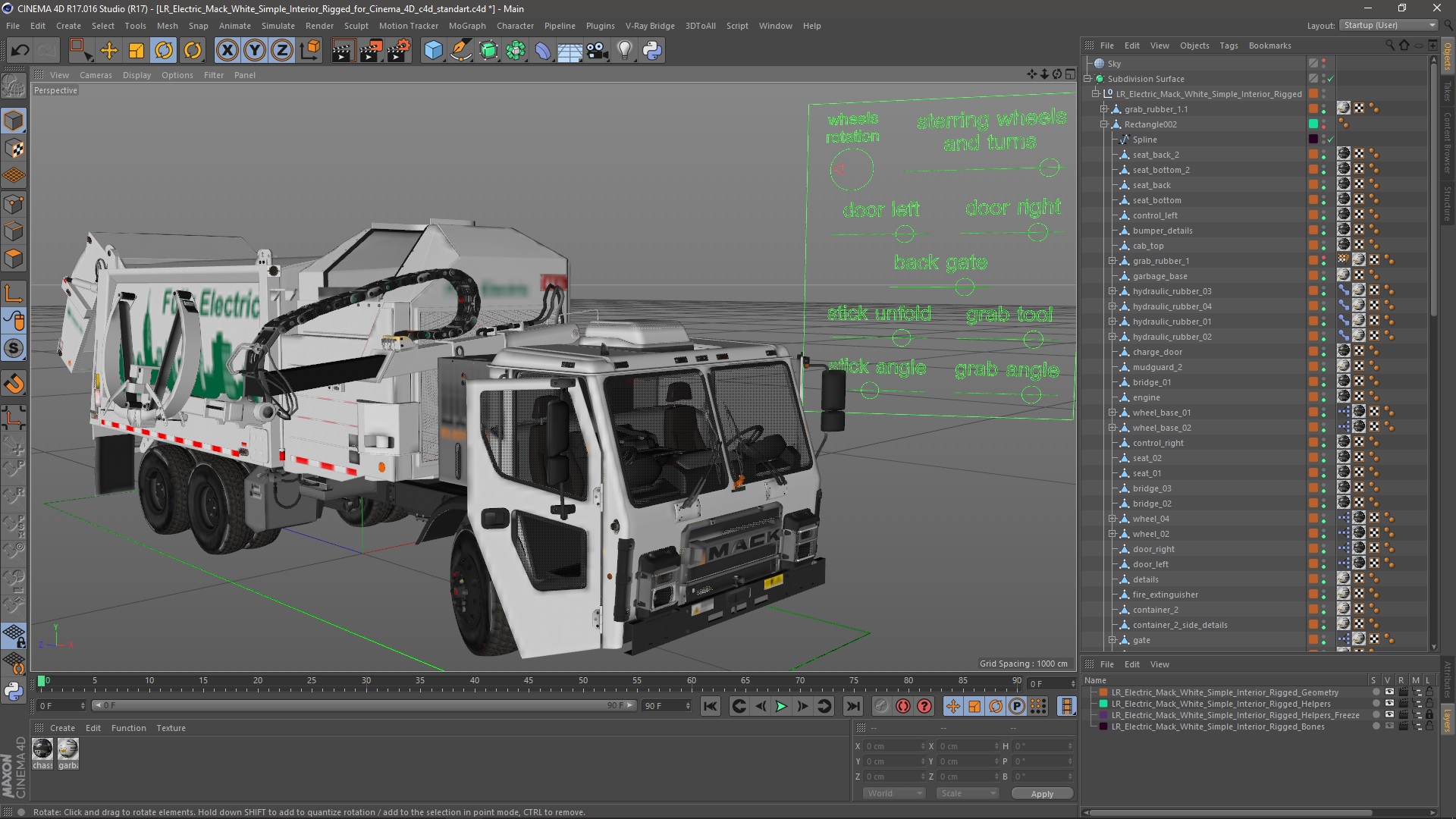This screenshot has width=1456, height=819.
Task: Open the Bend deformer icon
Action: point(543,51)
